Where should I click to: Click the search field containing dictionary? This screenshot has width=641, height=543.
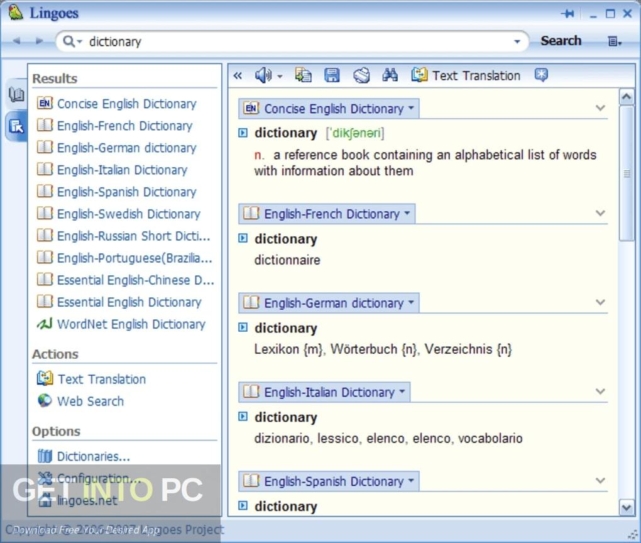(292, 41)
